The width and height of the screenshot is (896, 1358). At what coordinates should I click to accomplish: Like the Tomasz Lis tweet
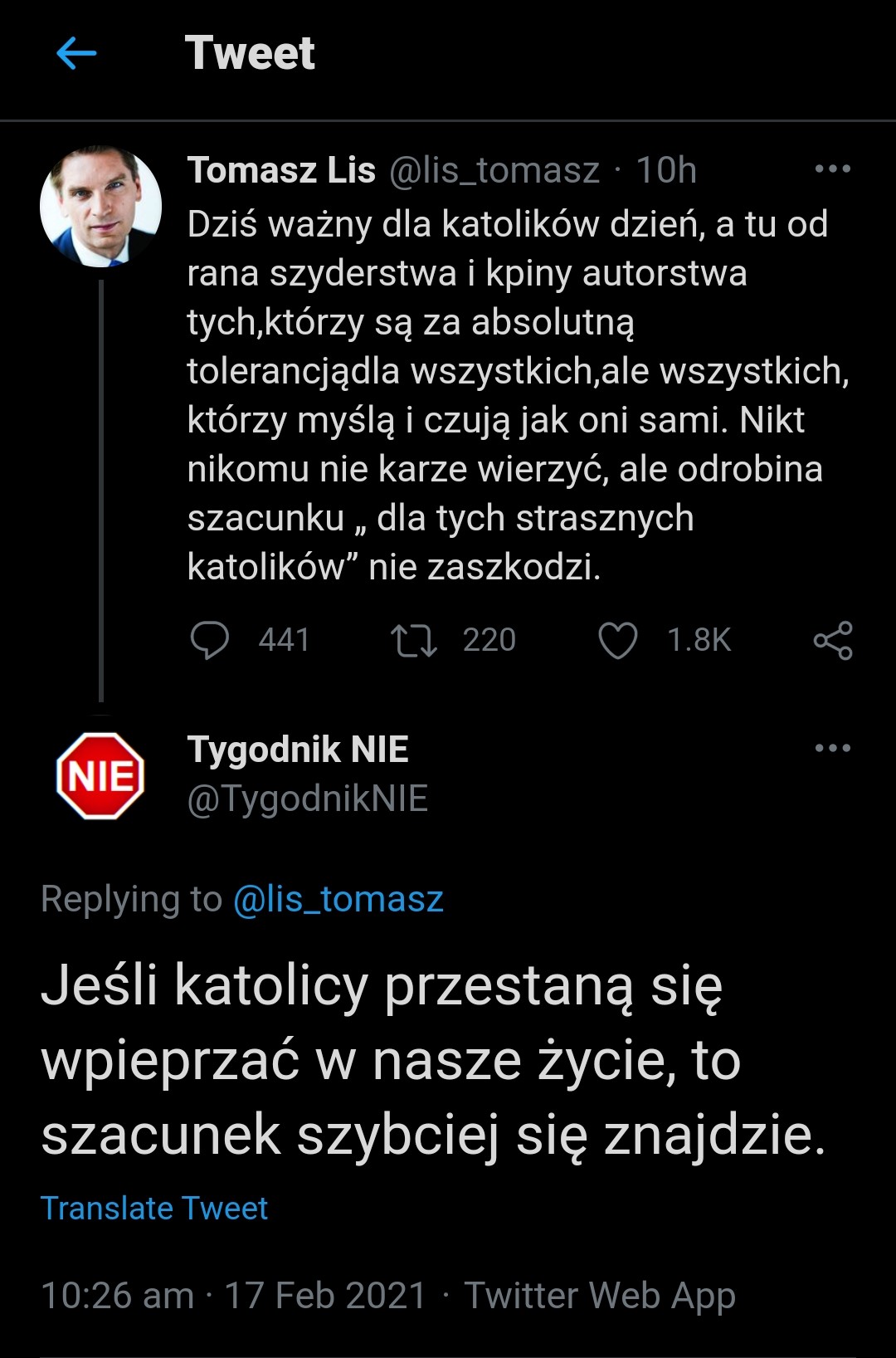(618, 641)
